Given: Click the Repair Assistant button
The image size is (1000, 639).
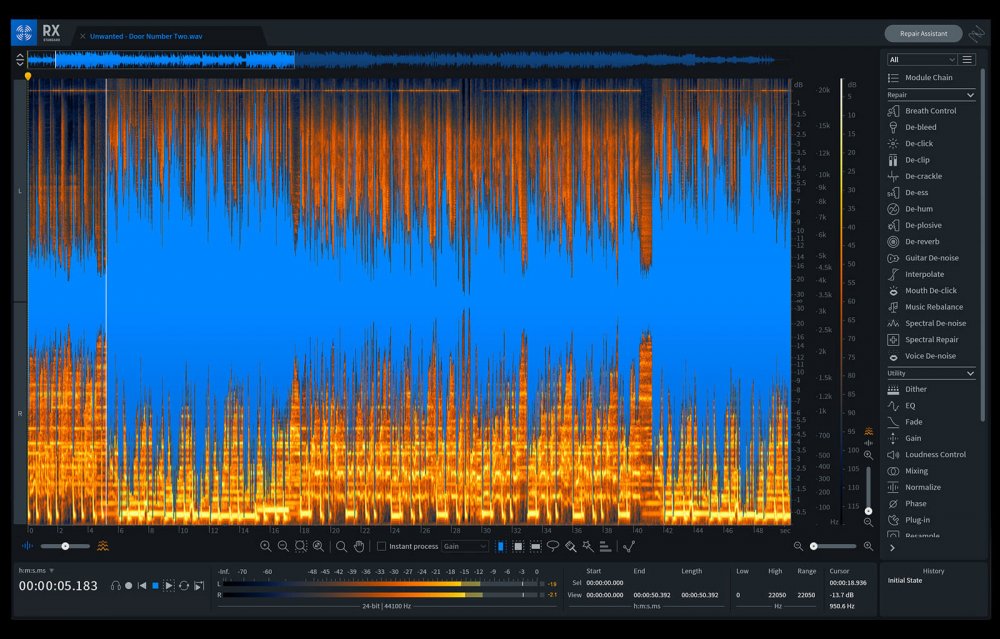Looking at the screenshot, I should coord(923,33).
